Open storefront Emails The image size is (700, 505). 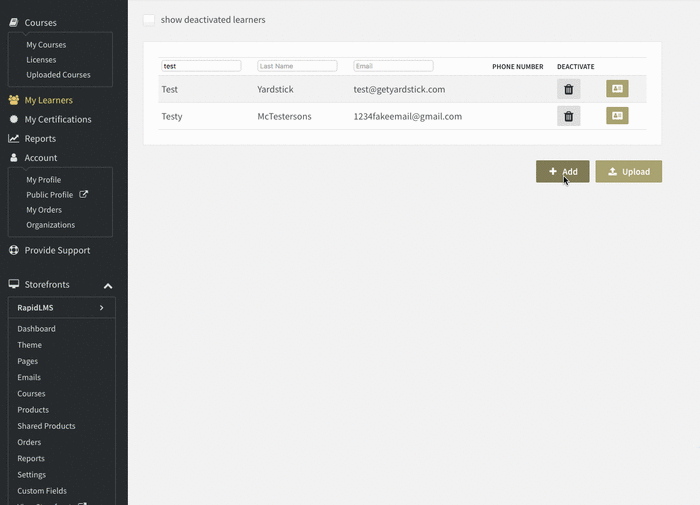coord(29,377)
